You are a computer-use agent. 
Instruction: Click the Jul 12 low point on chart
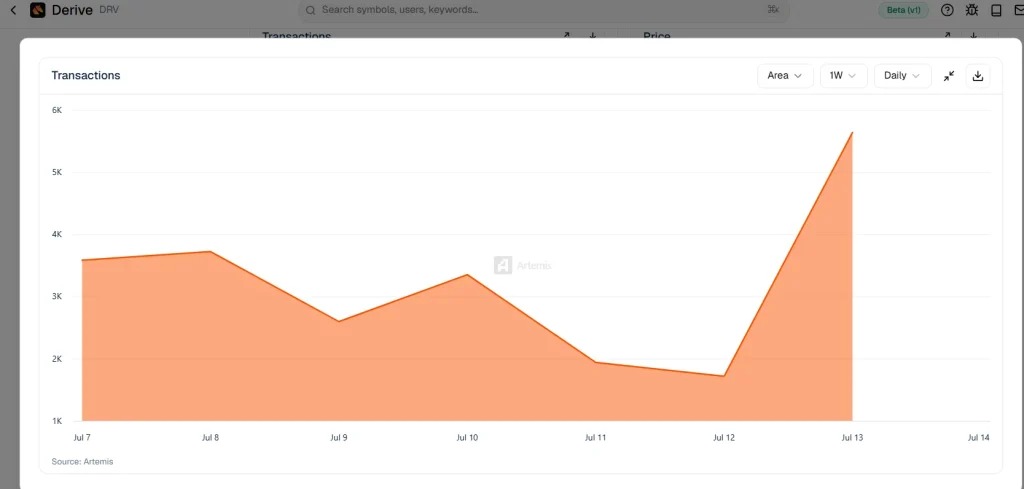point(724,375)
